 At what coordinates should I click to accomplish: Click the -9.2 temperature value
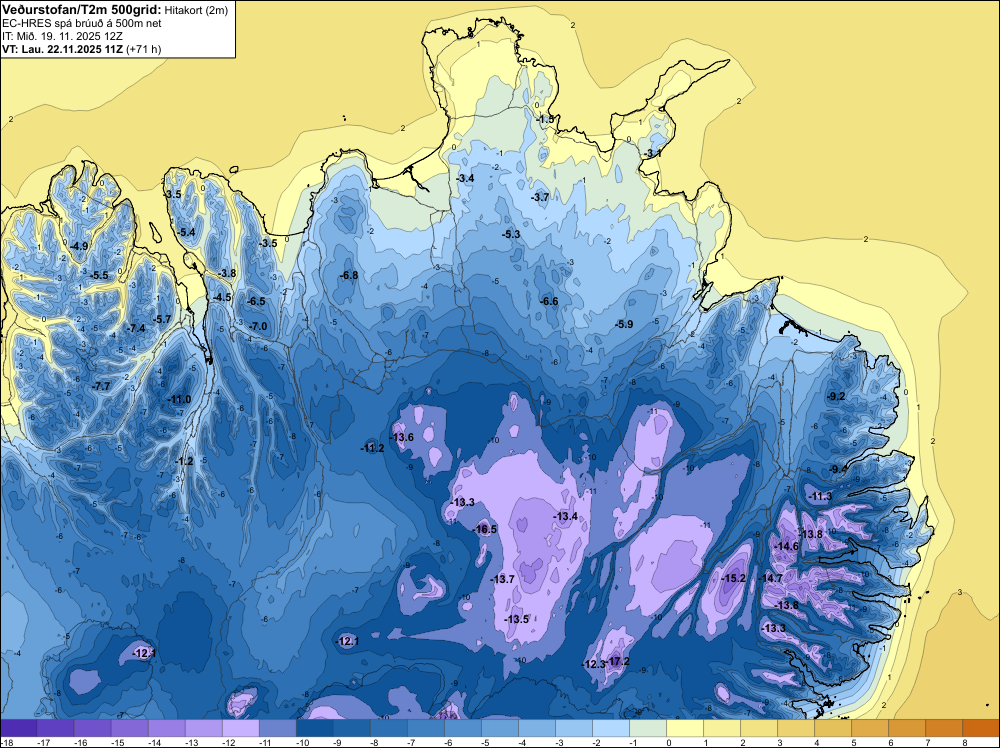(x=836, y=396)
